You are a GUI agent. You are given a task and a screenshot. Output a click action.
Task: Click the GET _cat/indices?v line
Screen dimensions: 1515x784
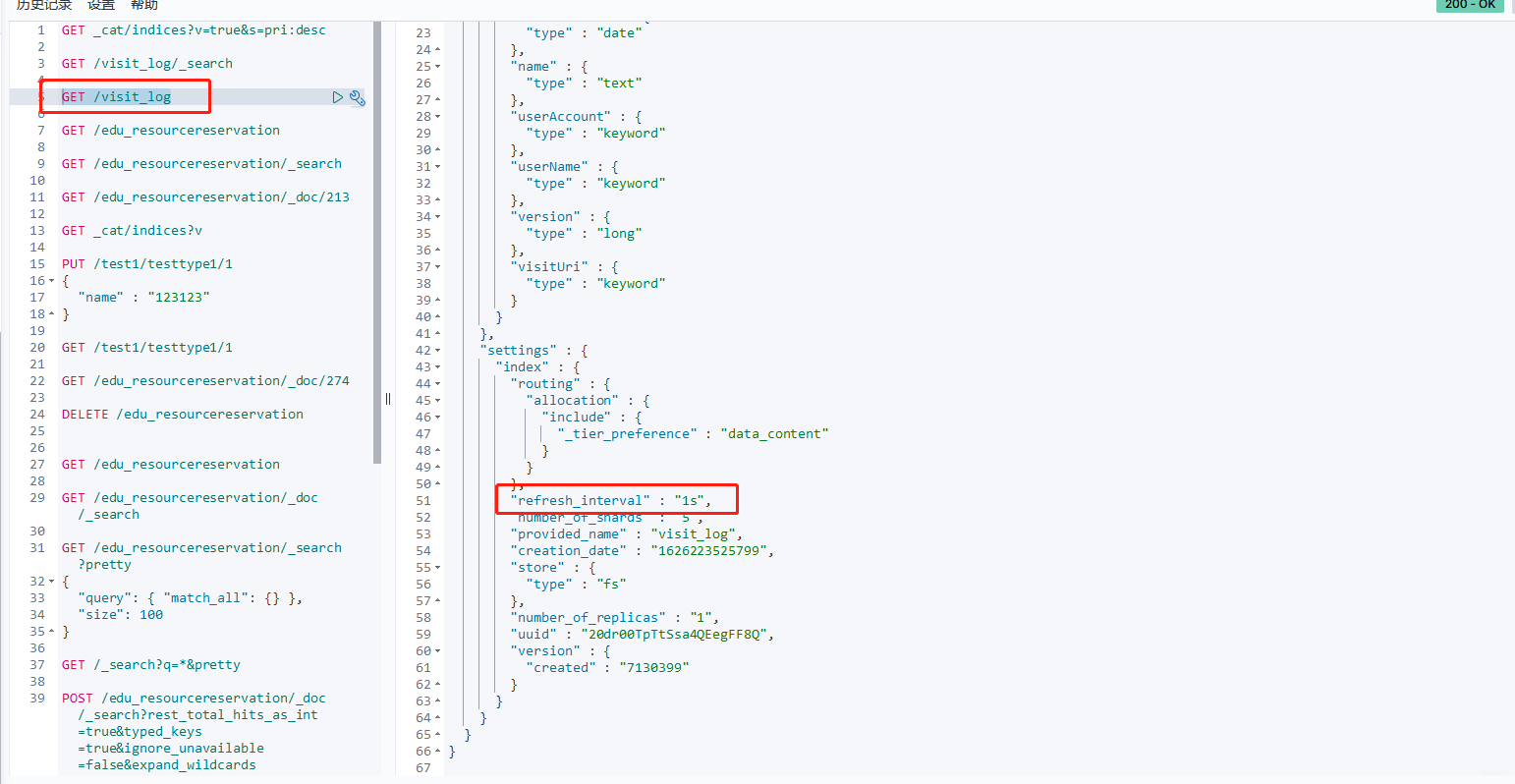[132, 231]
